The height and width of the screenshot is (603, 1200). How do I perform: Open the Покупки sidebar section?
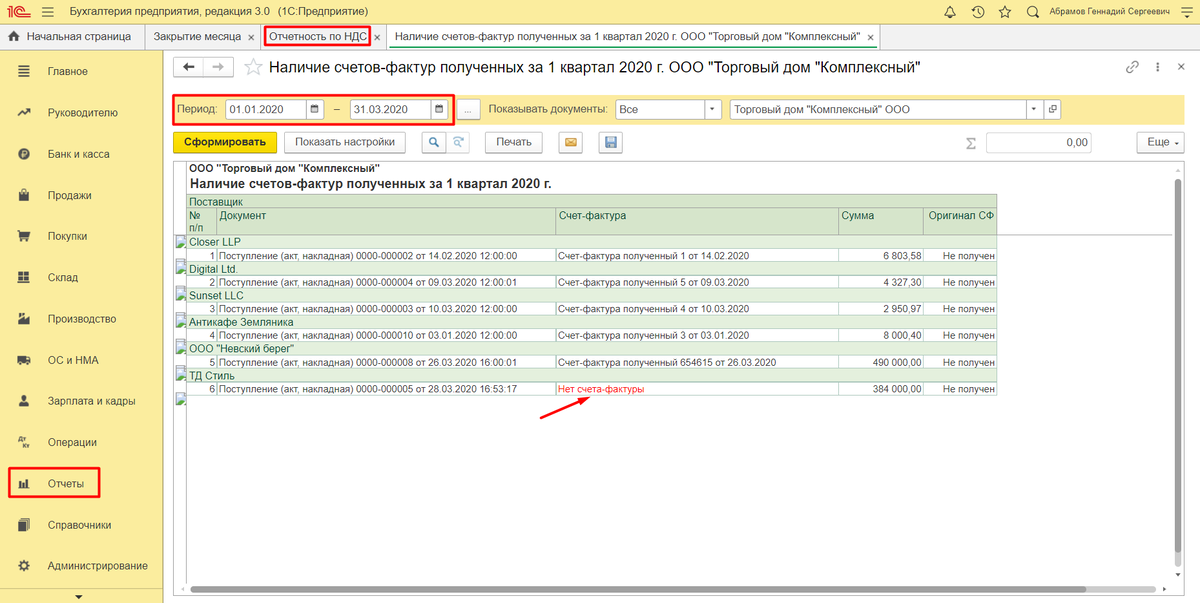(68, 236)
